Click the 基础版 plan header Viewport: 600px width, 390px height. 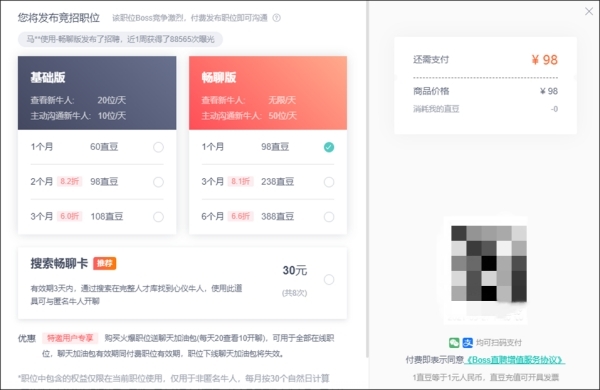pos(97,93)
